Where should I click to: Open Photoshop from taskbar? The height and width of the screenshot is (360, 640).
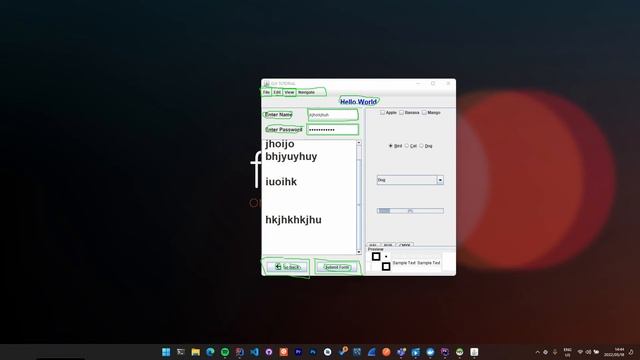click(x=313, y=352)
